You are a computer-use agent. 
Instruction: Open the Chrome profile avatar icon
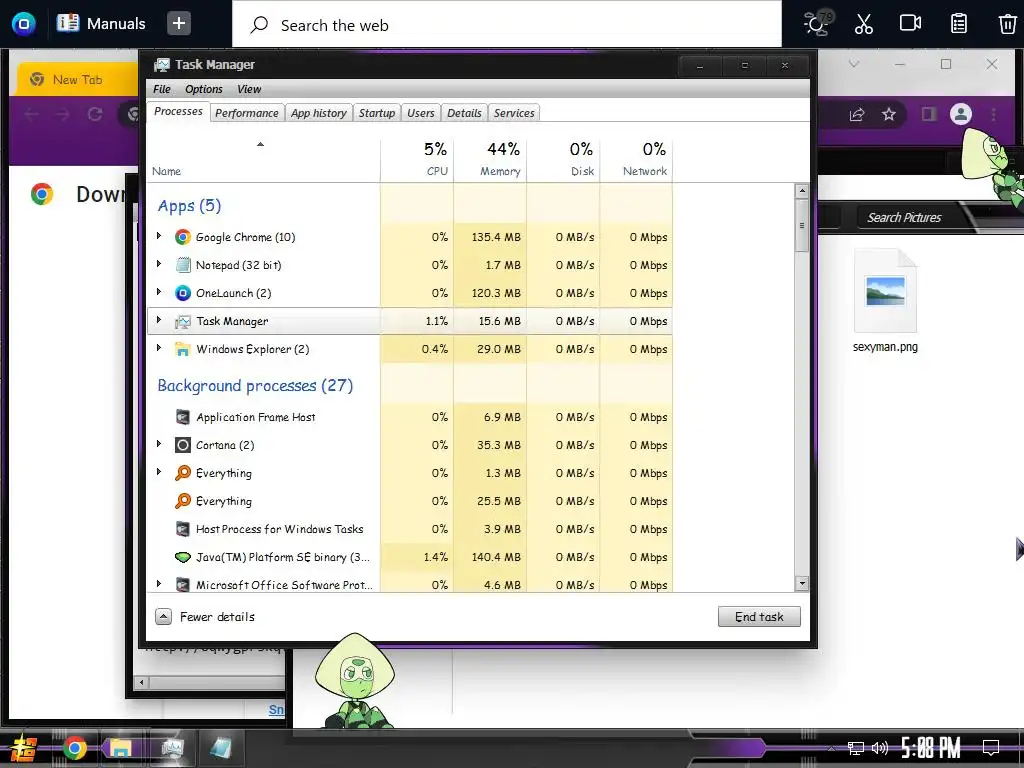961,114
